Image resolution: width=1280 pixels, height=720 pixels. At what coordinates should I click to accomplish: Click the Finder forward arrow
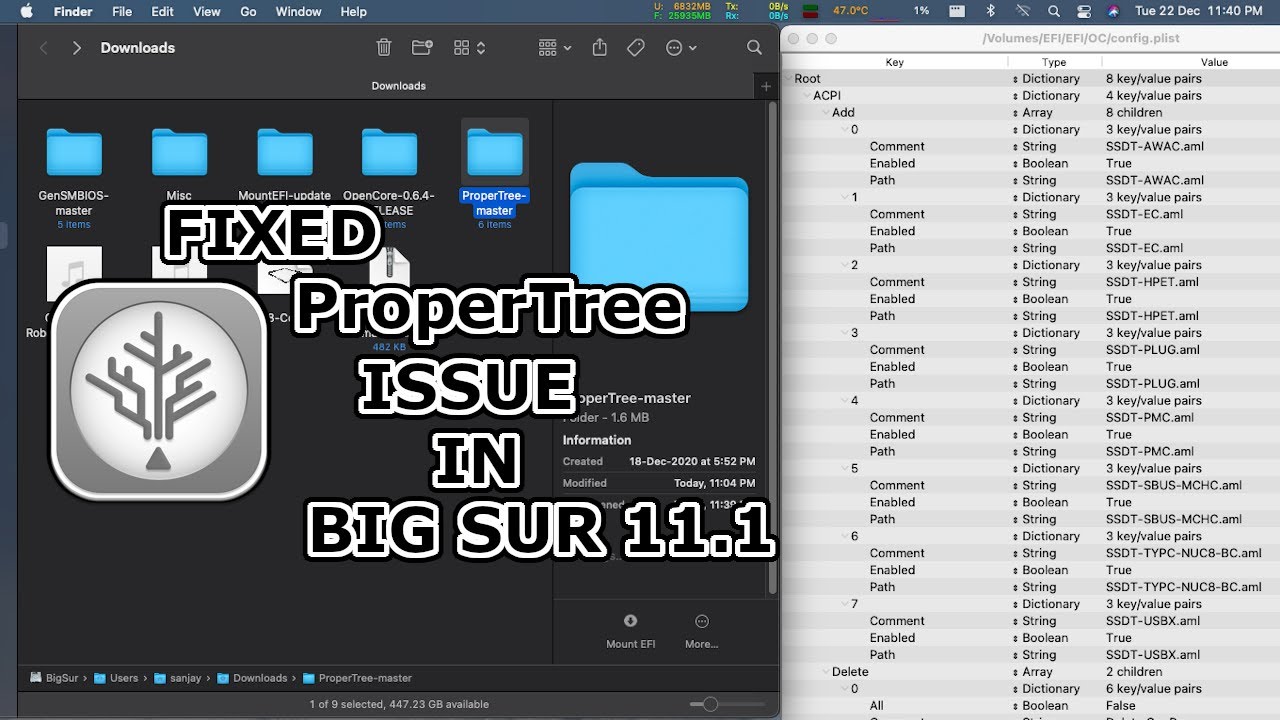click(x=77, y=48)
